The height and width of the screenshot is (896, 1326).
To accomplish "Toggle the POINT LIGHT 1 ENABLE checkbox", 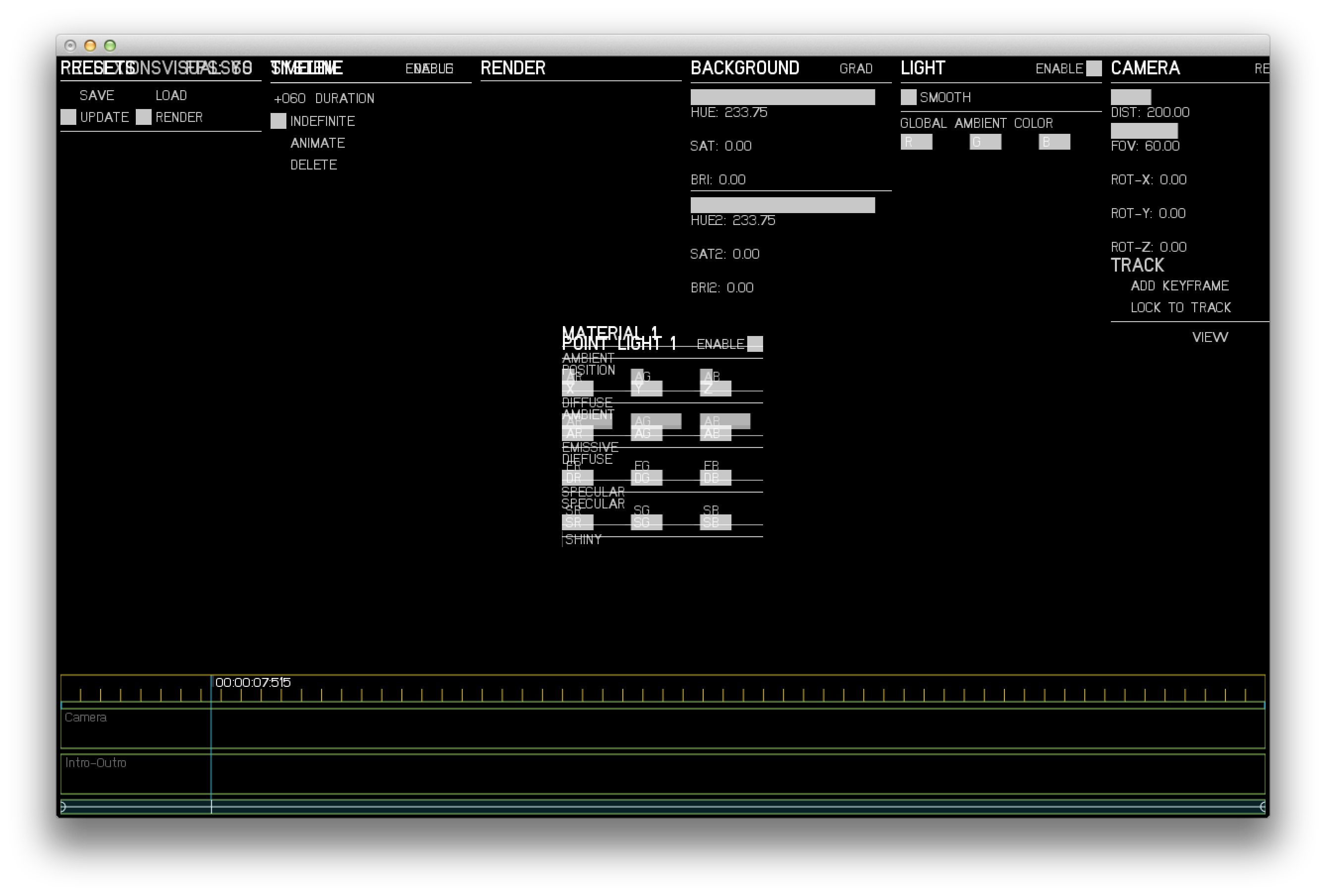I will pyautogui.click(x=755, y=343).
